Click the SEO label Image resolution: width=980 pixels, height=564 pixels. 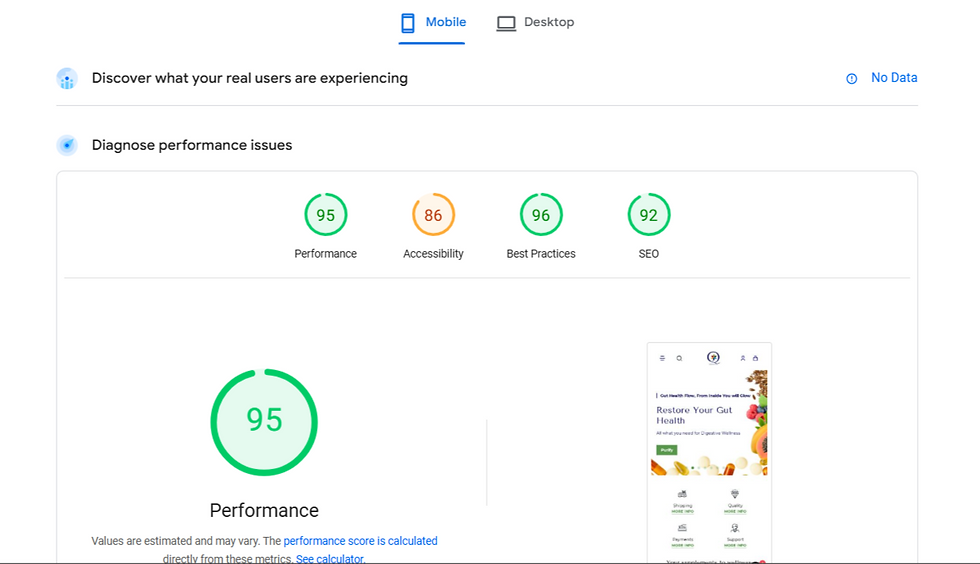[x=649, y=253]
